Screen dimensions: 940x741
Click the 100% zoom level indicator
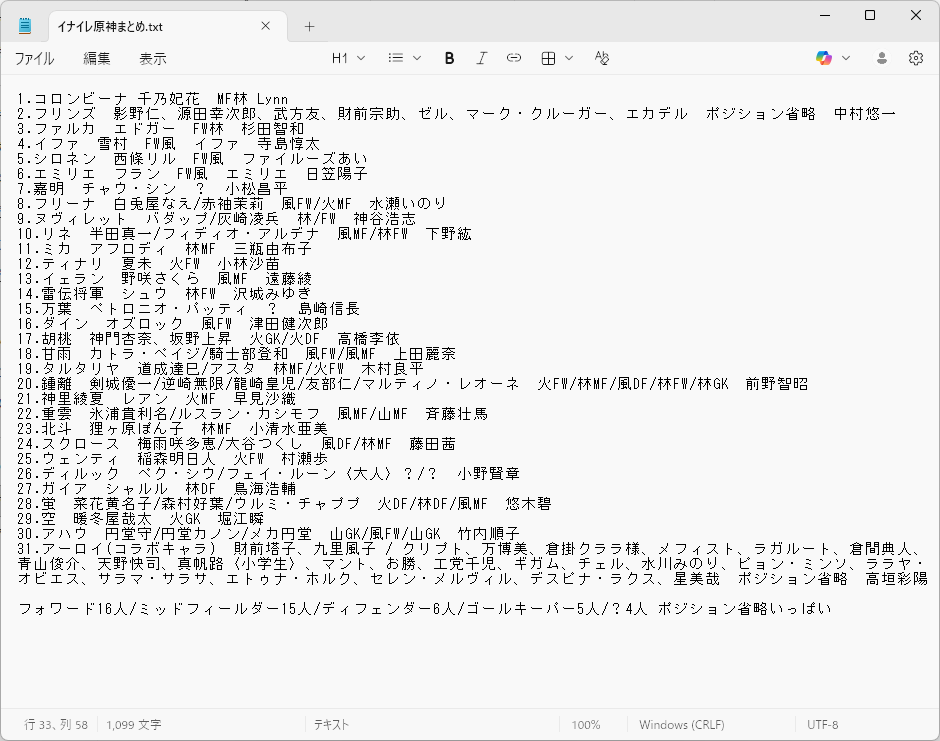click(586, 725)
